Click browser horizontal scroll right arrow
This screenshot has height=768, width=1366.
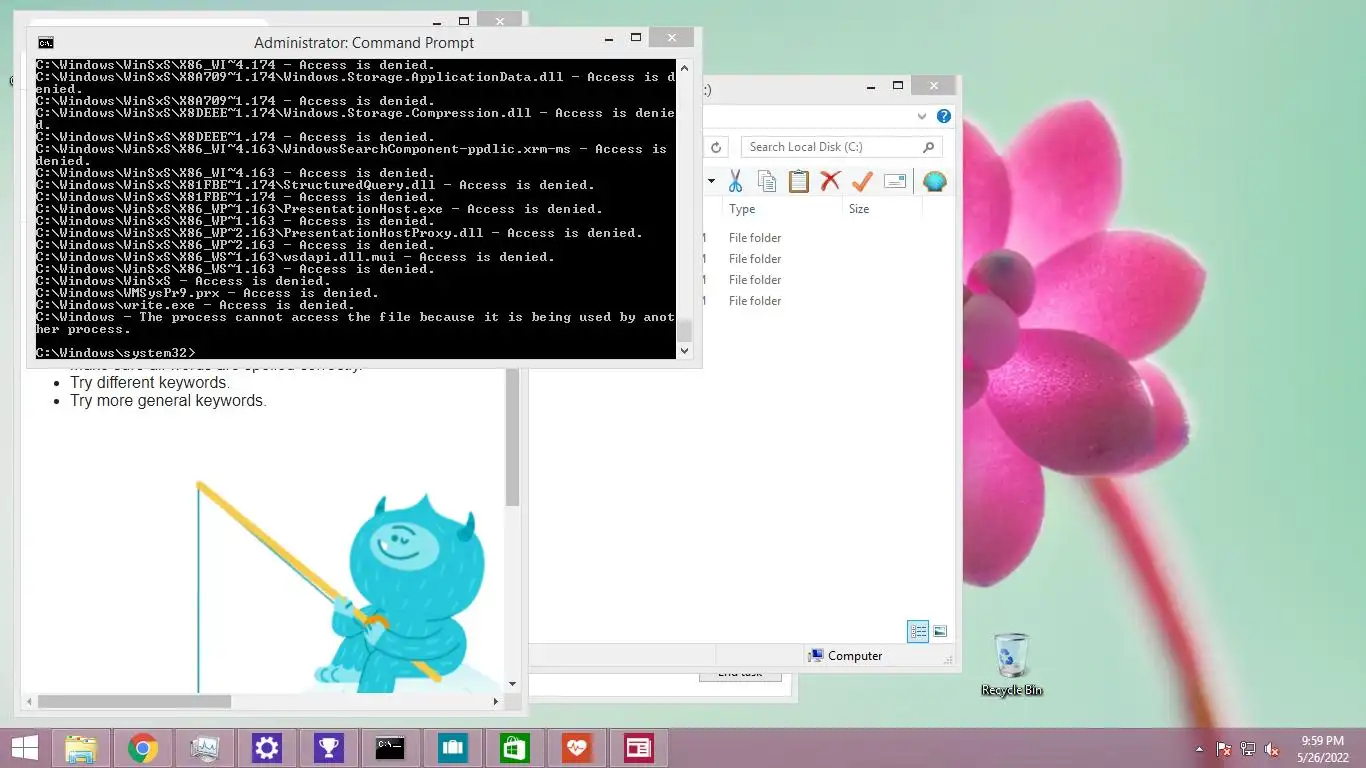tap(496, 702)
